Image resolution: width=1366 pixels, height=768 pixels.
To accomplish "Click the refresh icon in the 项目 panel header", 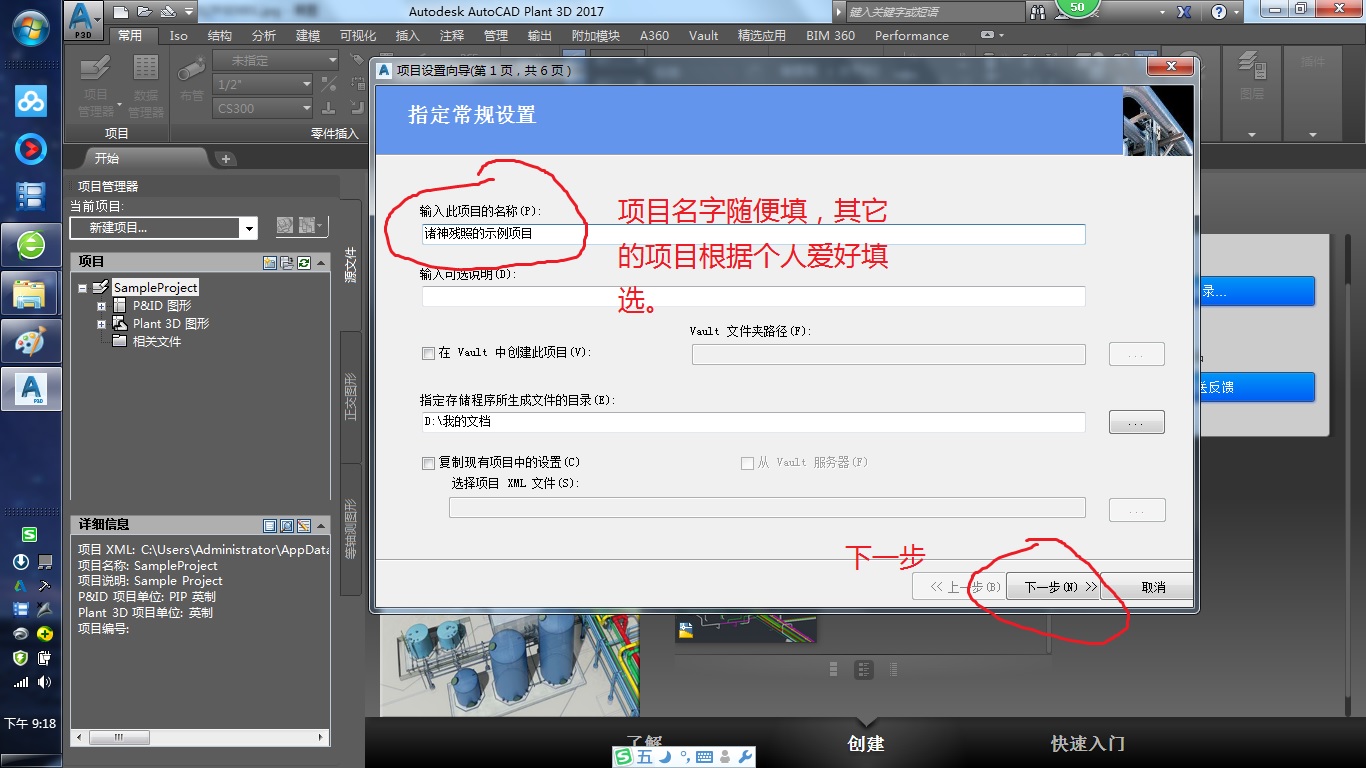I will click(x=303, y=263).
